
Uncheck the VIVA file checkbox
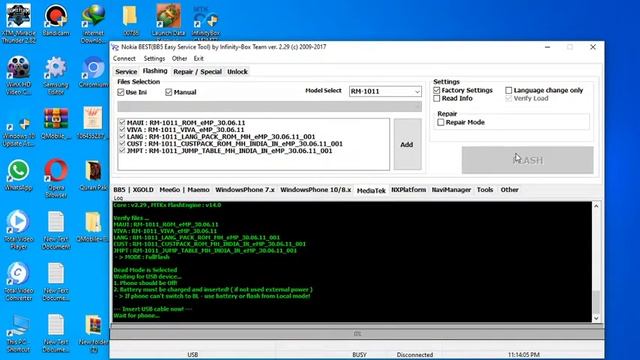[122, 129]
